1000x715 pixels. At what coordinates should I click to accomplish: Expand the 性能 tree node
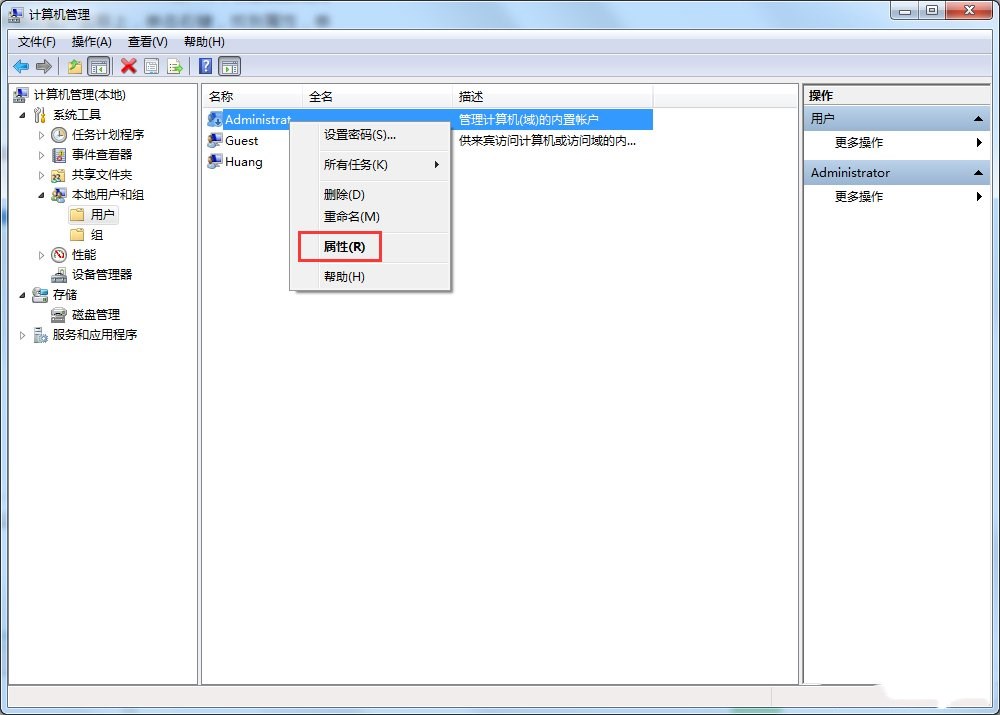41,255
